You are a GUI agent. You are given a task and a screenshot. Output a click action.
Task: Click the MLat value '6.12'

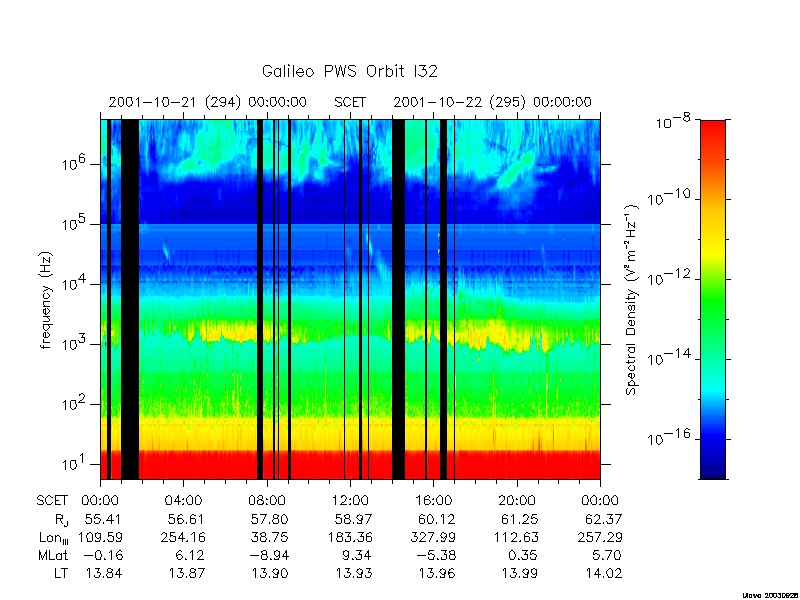pos(190,555)
